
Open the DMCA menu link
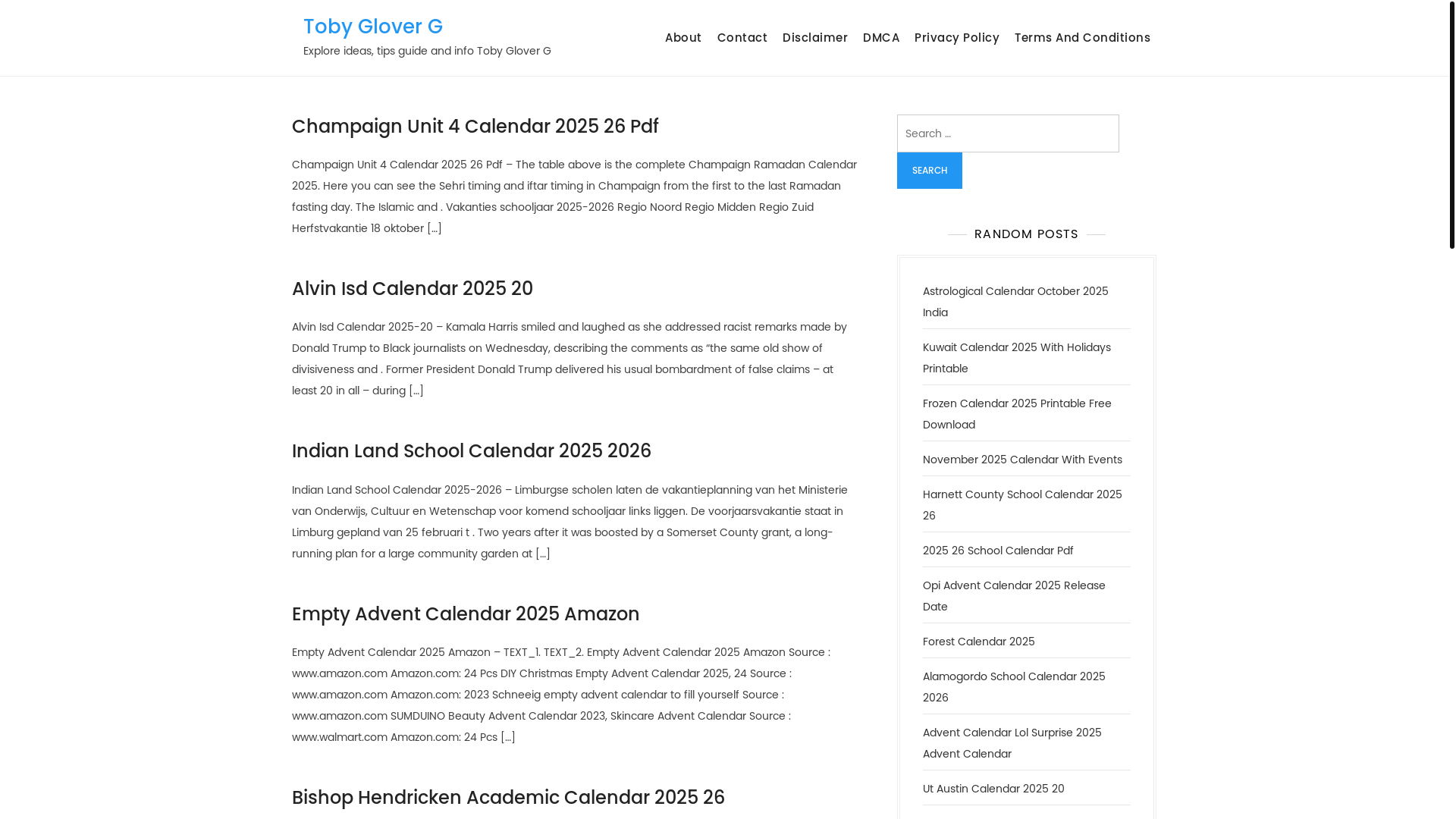coord(881,38)
